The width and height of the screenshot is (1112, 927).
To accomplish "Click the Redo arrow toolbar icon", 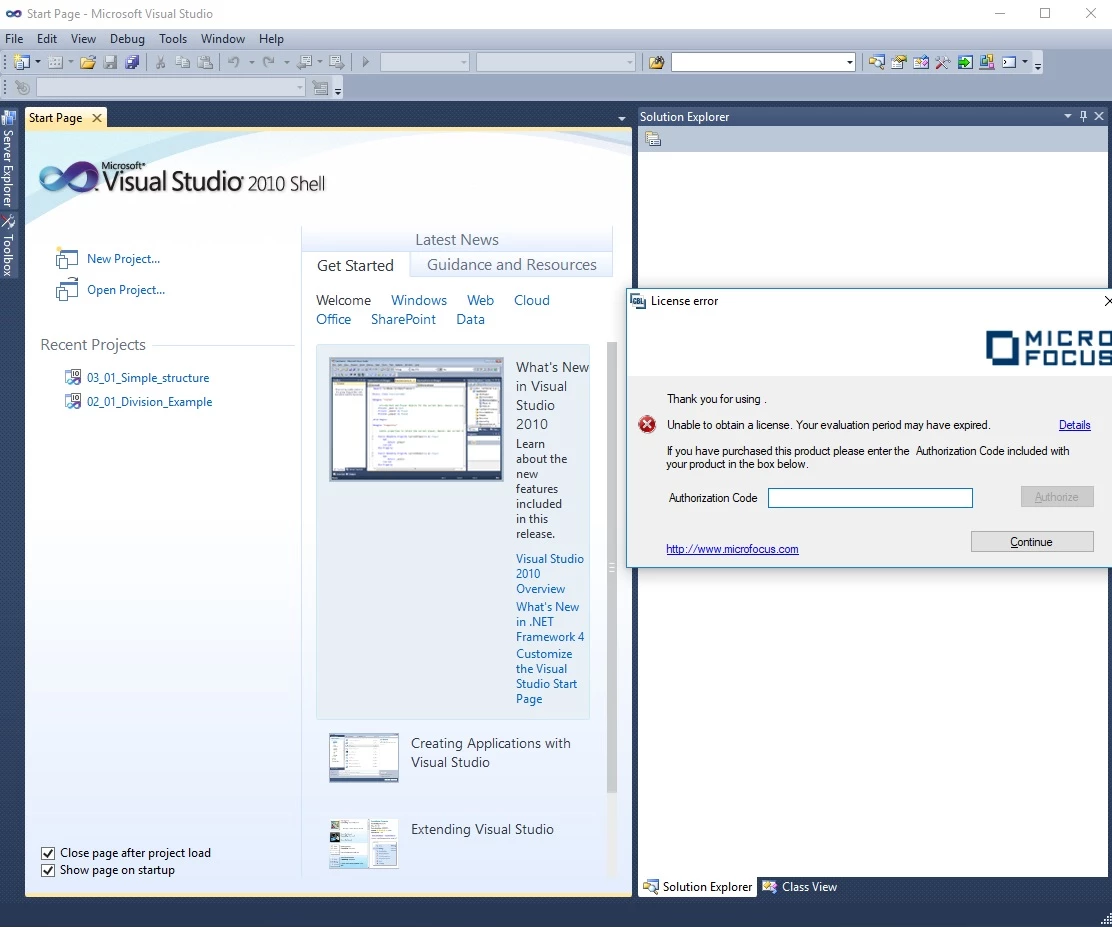I will [x=269, y=62].
